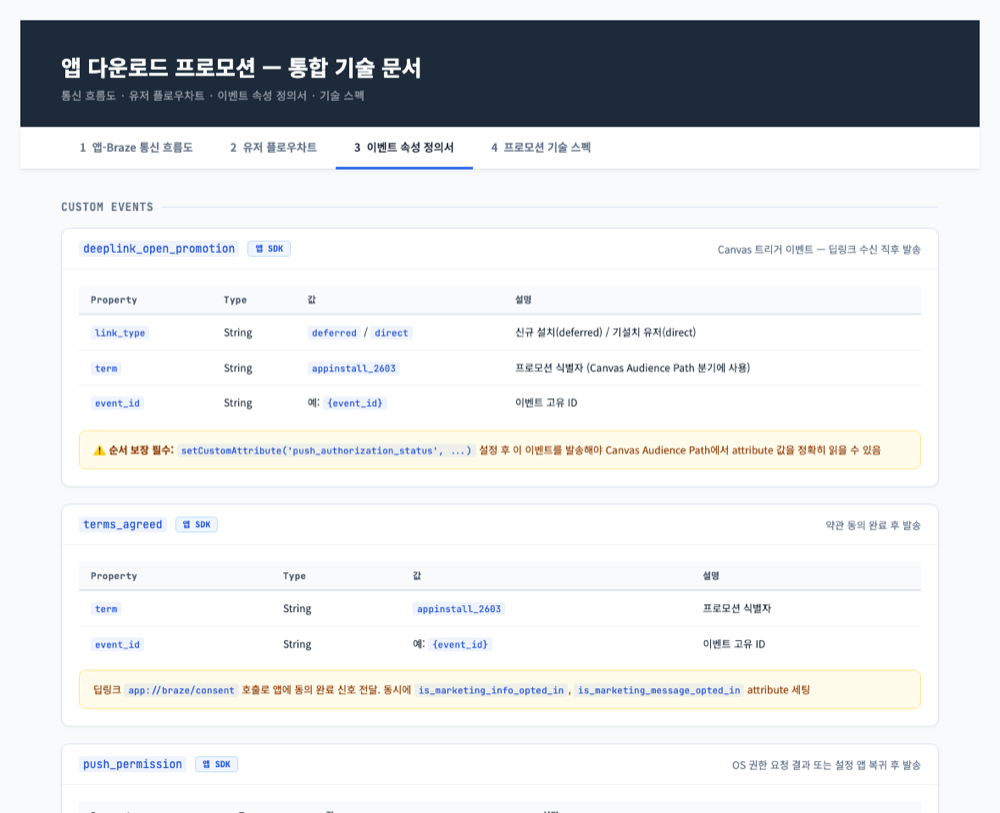Viewport: 1000px width, 813px height.
Task: Click appinstall_2603 in terms_agreed table
Action: (x=459, y=609)
